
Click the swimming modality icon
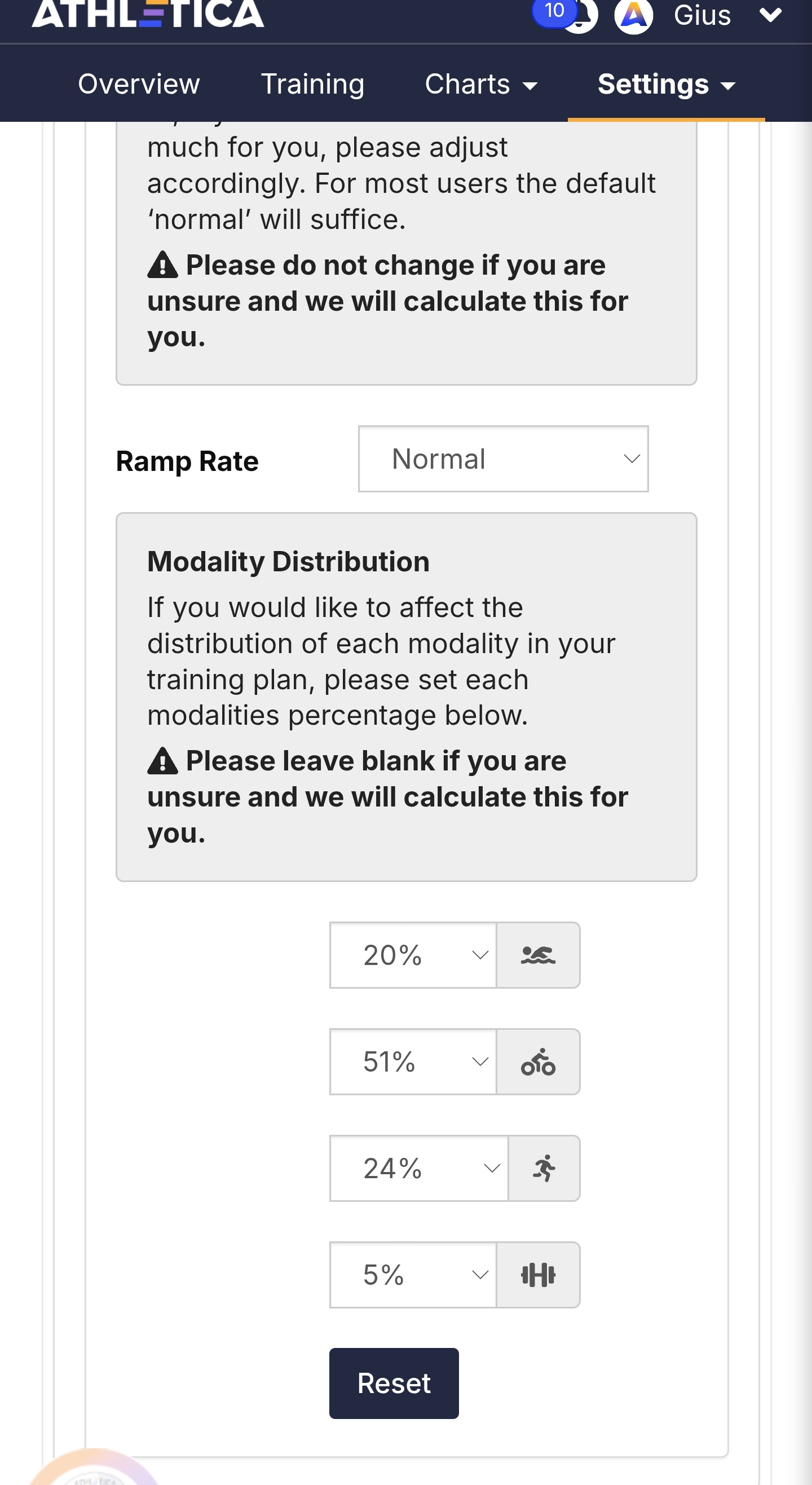pyautogui.click(x=538, y=955)
